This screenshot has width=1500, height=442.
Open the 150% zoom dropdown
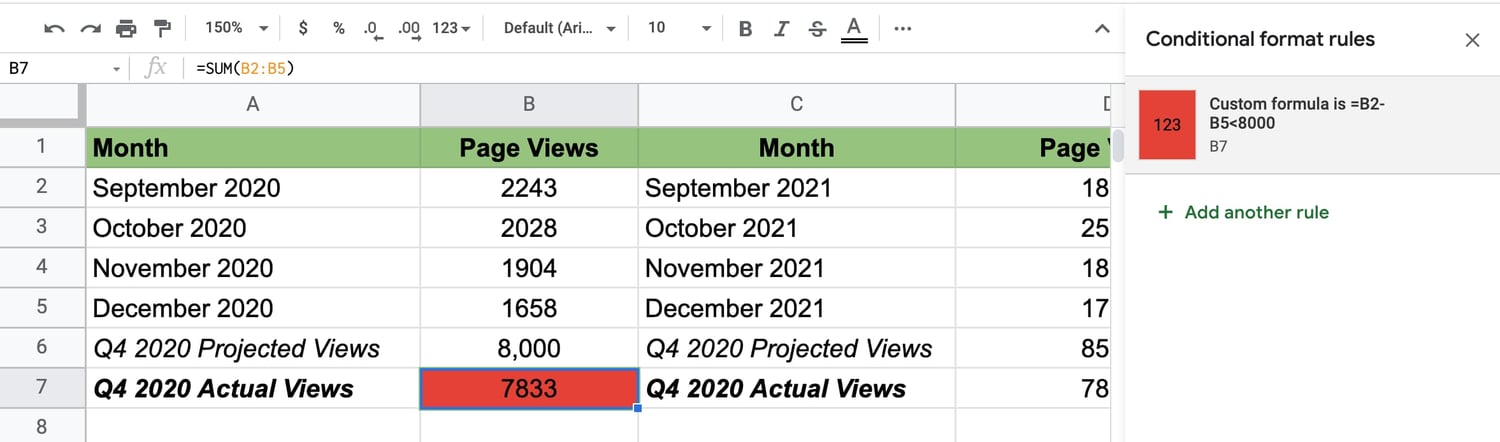236,28
